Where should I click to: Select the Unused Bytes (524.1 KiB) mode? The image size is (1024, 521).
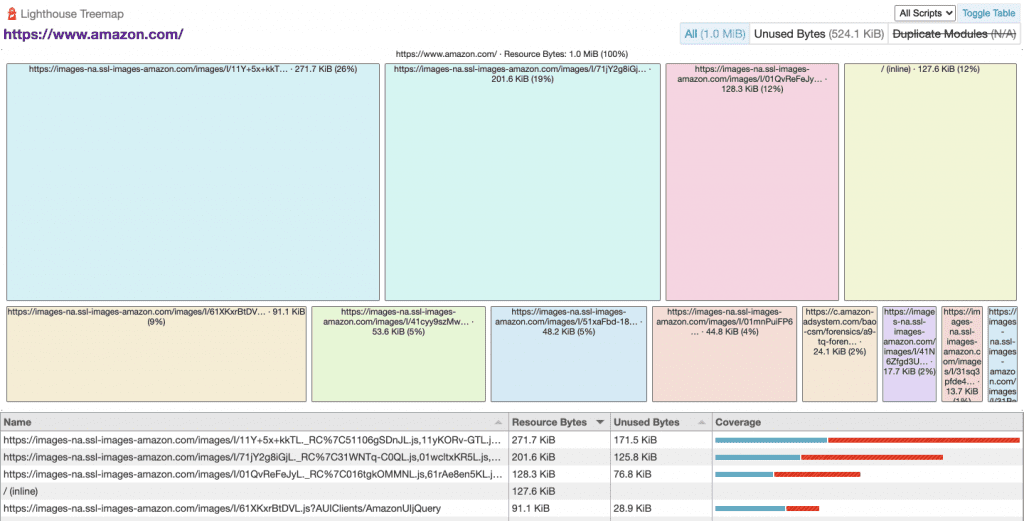[x=819, y=34]
